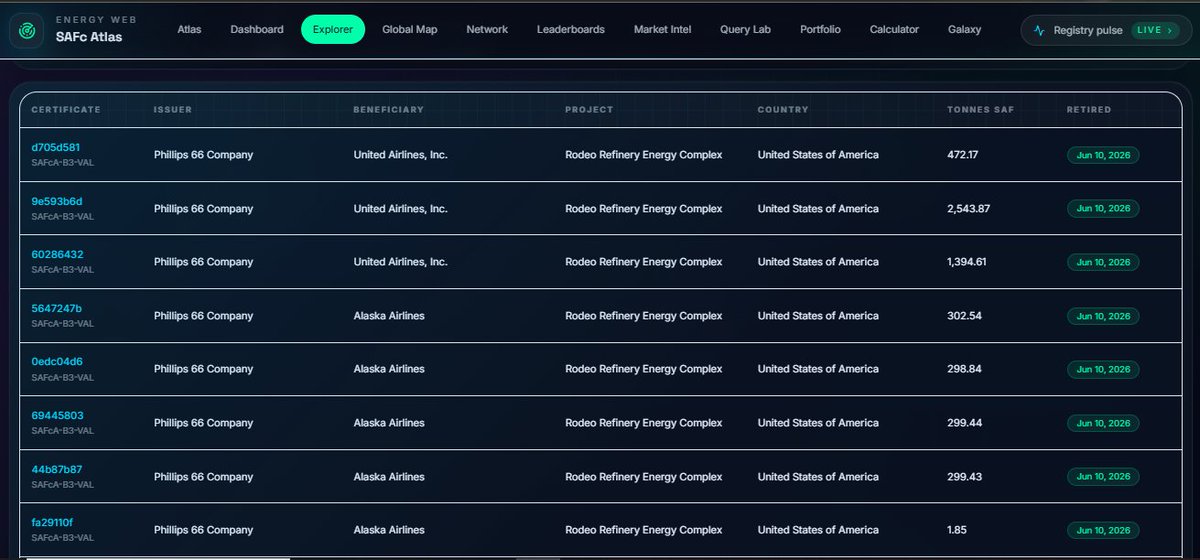Click Alaska Airlines beneficiary in row 44b87b87
This screenshot has height=560, width=1200.
tap(389, 477)
